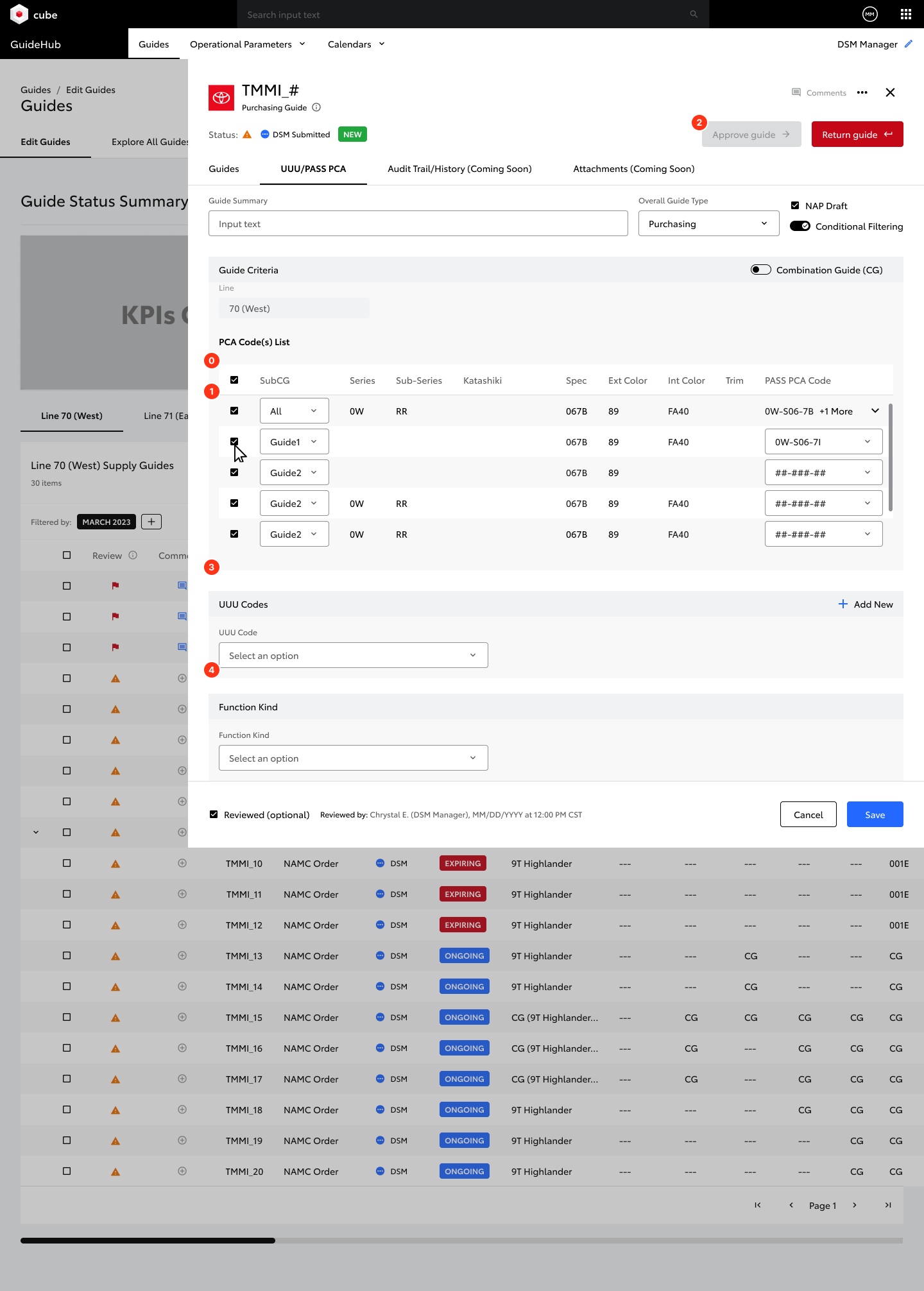
Task: Click add-comment icon in TMMI_20 row
Action: click(x=182, y=1171)
